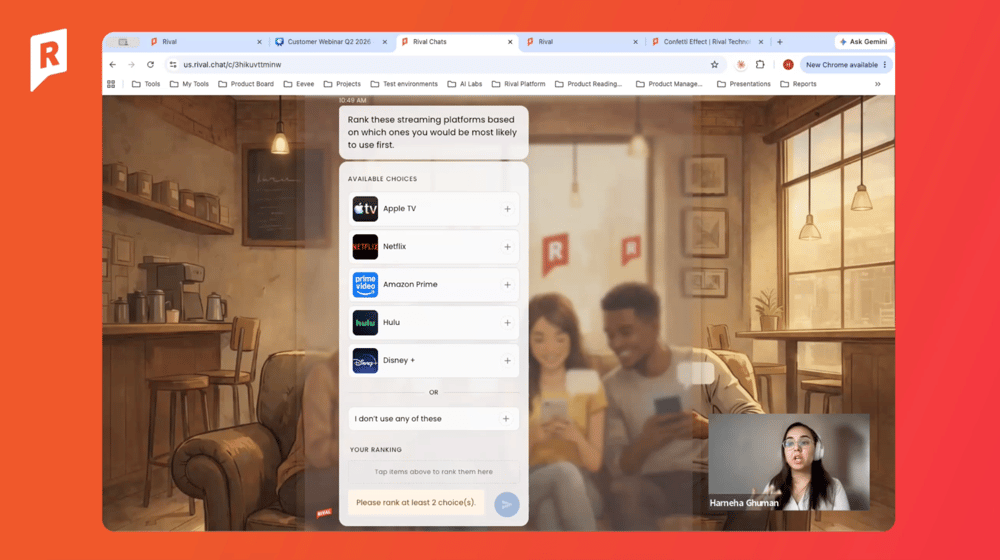Click New Chrome available update button
Viewport: 1000px width, 560px height.
pyautogui.click(x=846, y=64)
